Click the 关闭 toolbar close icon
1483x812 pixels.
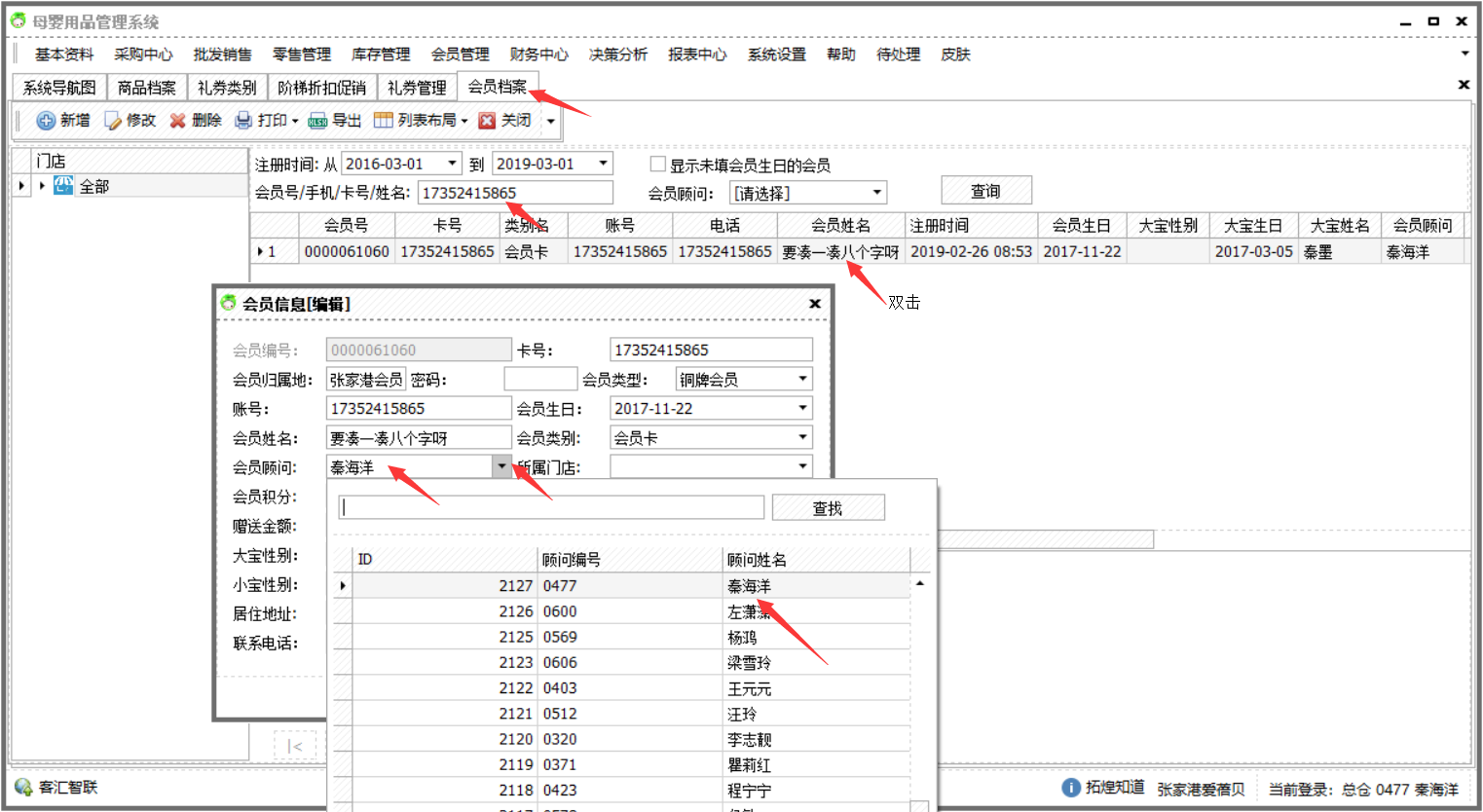click(x=487, y=121)
